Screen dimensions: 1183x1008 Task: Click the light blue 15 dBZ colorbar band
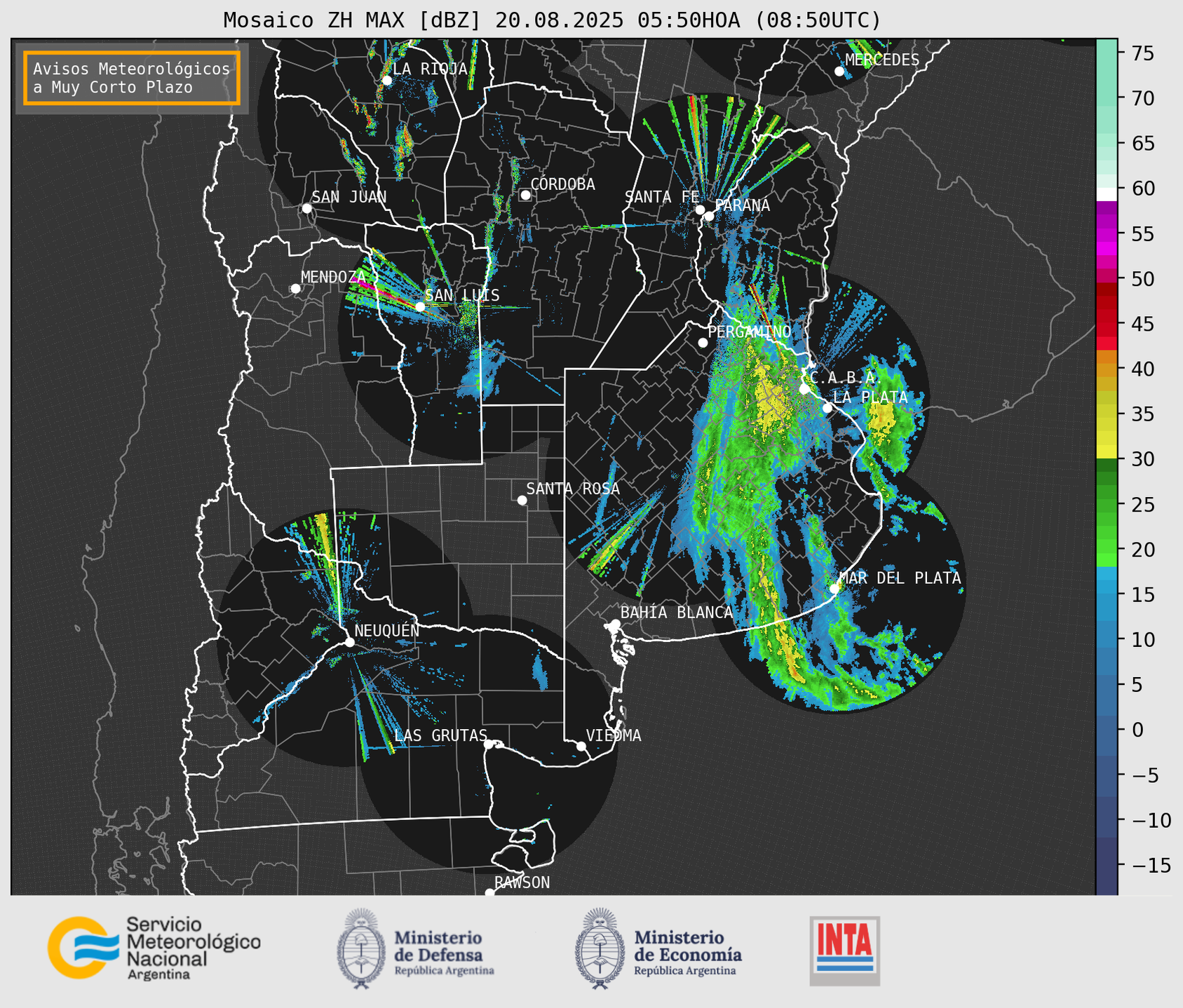point(1107,594)
